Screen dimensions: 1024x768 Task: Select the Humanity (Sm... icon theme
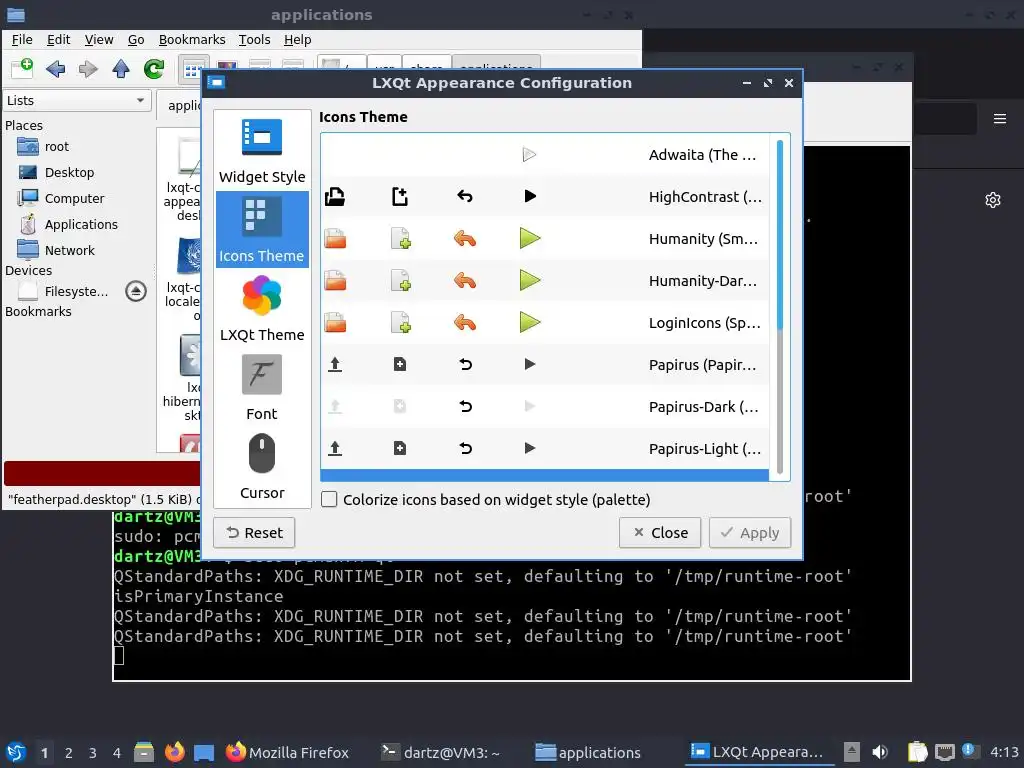click(545, 239)
